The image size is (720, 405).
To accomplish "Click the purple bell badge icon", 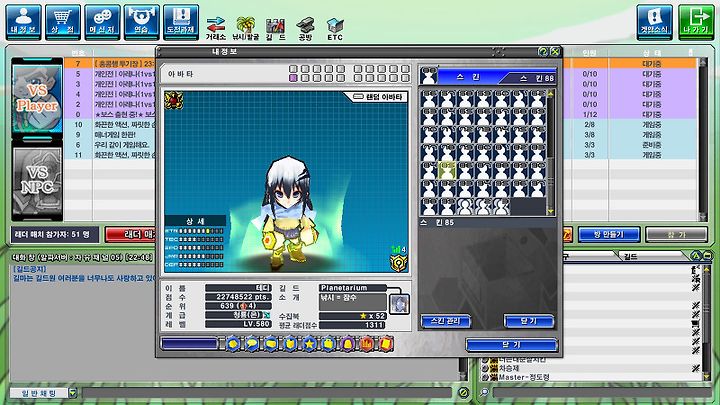I will (348, 343).
